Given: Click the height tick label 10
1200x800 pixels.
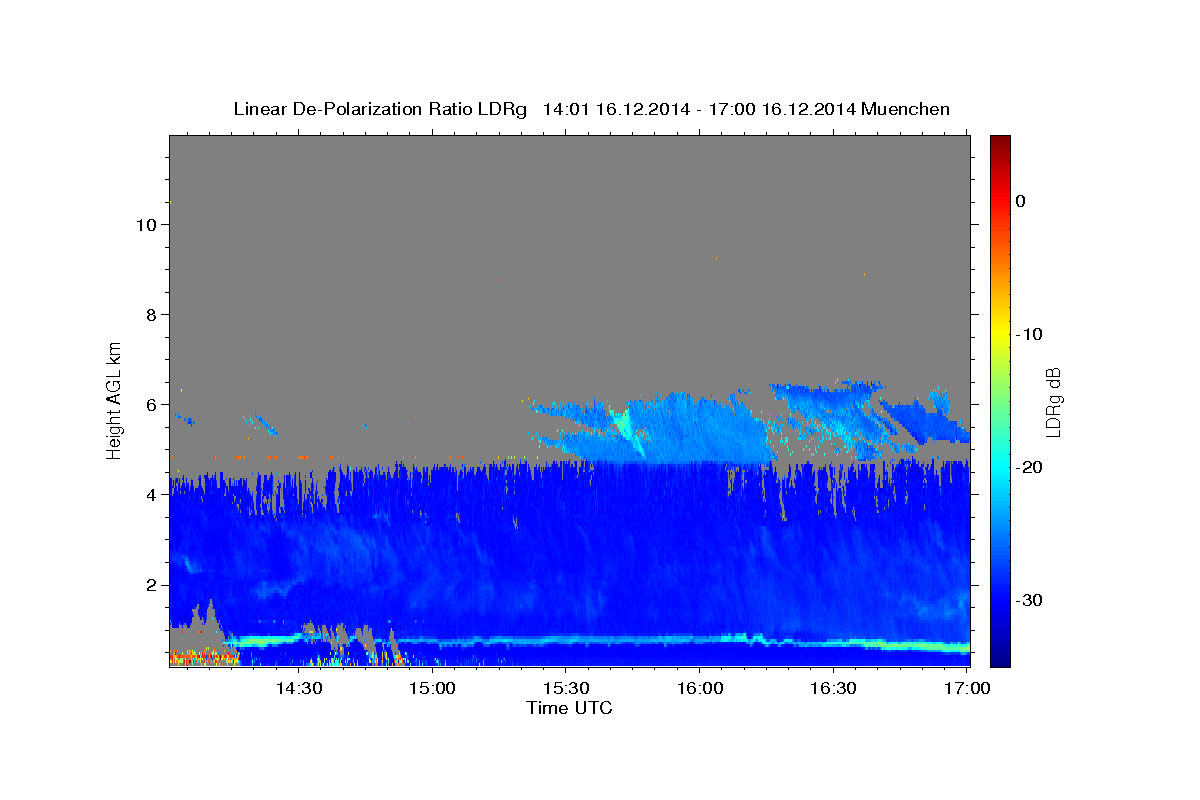Looking at the screenshot, I should 145,224.
